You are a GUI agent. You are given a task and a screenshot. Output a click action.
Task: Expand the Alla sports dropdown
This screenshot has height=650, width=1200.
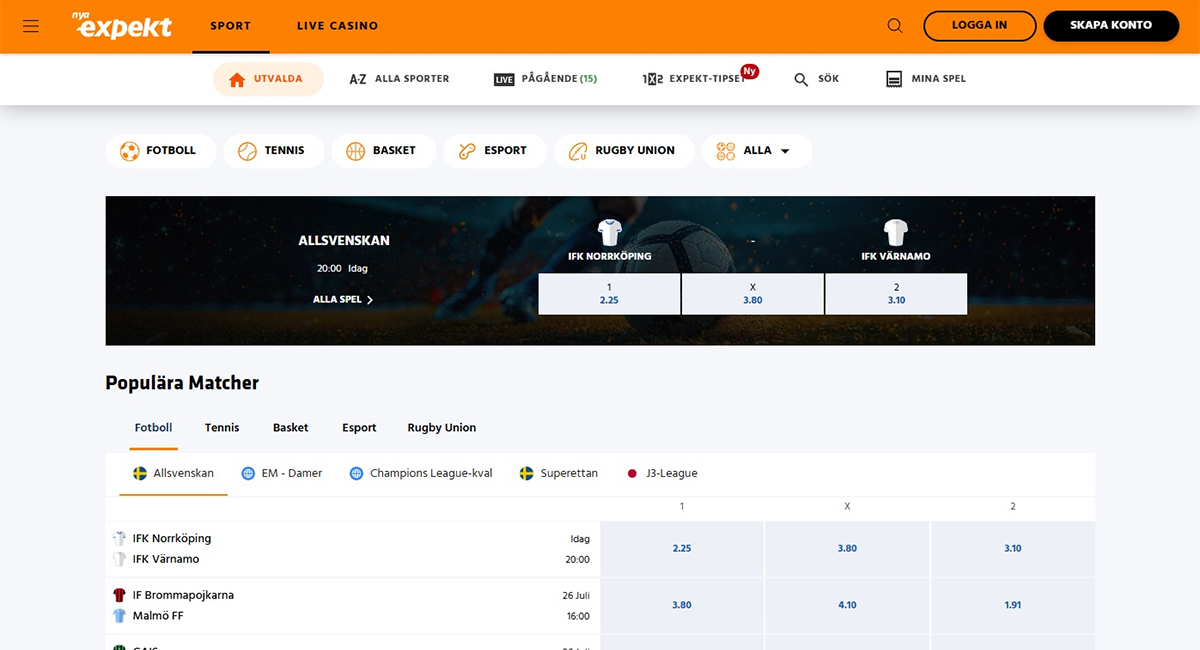(x=757, y=151)
